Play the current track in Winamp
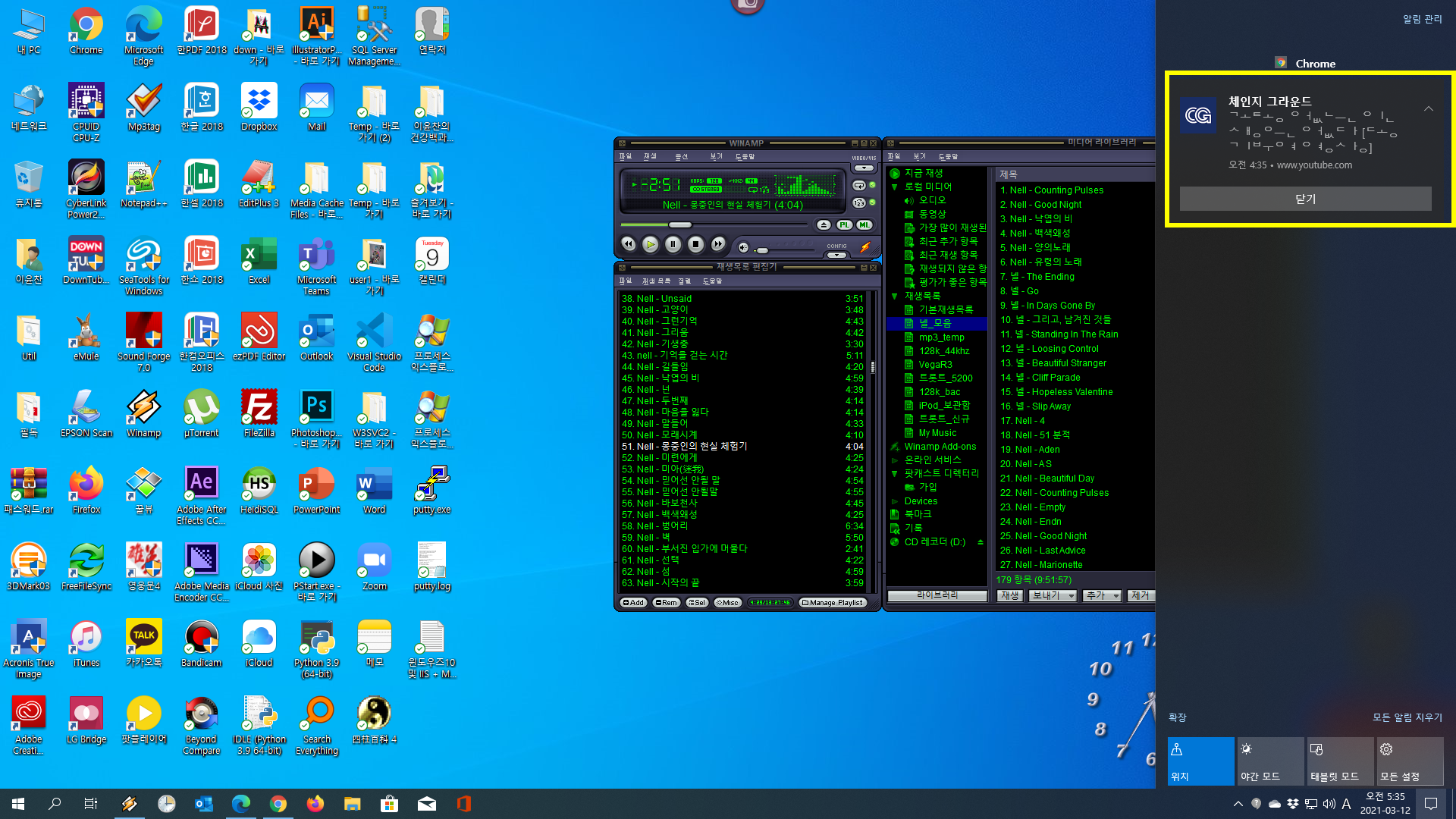The width and height of the screenshot is (1456, 819). [650, 244]
